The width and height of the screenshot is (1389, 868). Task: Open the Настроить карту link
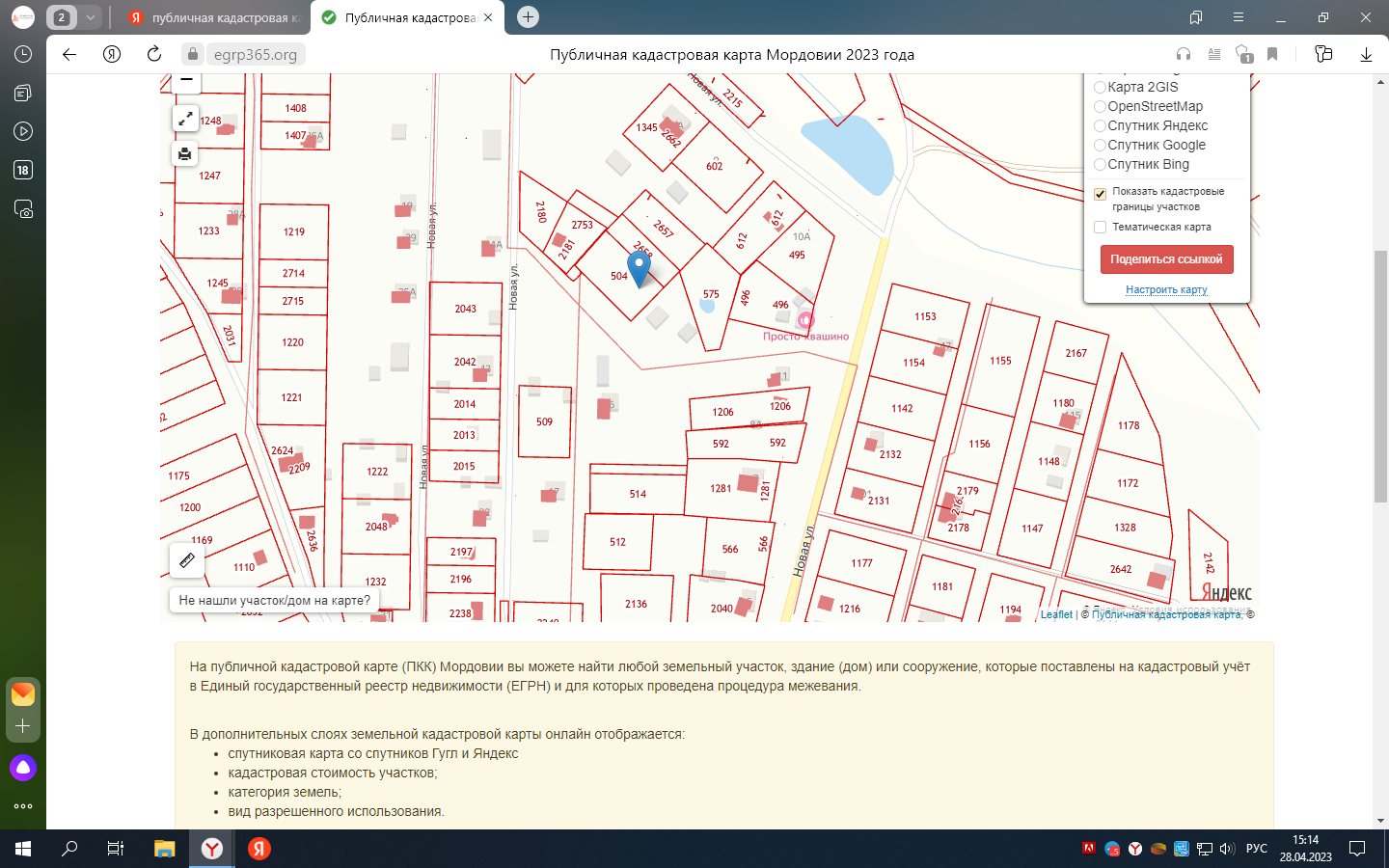[1166, 289]
